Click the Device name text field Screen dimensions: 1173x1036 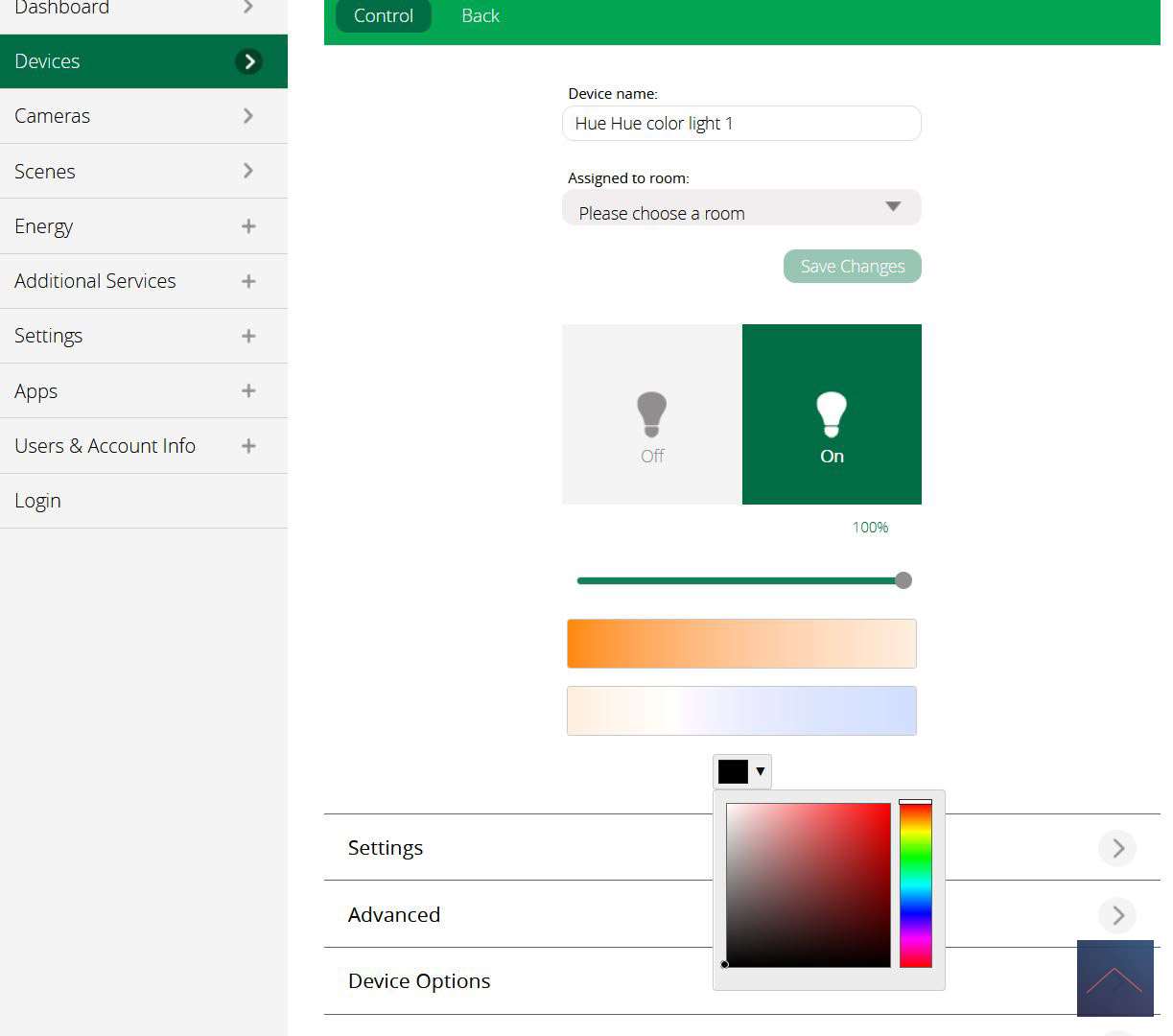(741, 124)
